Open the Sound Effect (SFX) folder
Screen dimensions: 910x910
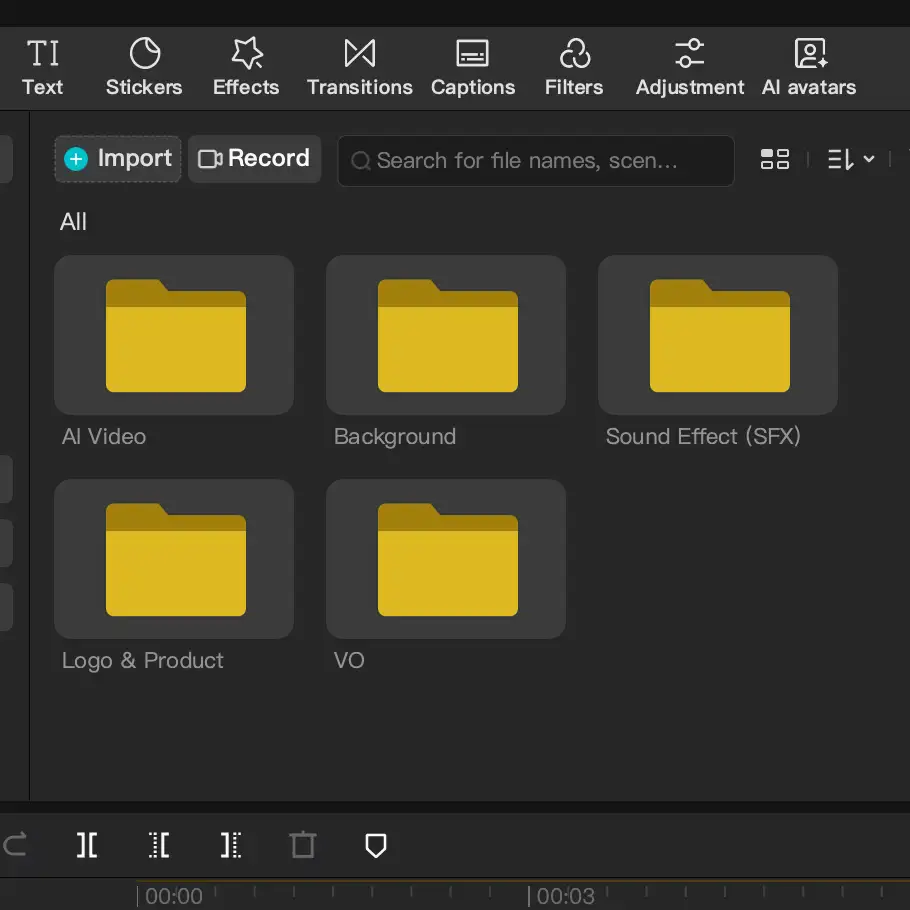717,335
